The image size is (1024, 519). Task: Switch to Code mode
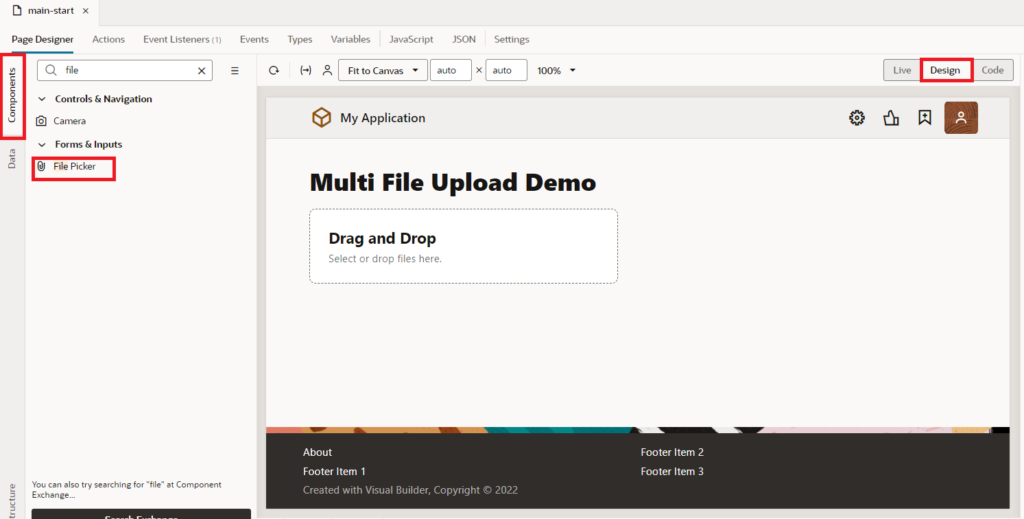993,71
